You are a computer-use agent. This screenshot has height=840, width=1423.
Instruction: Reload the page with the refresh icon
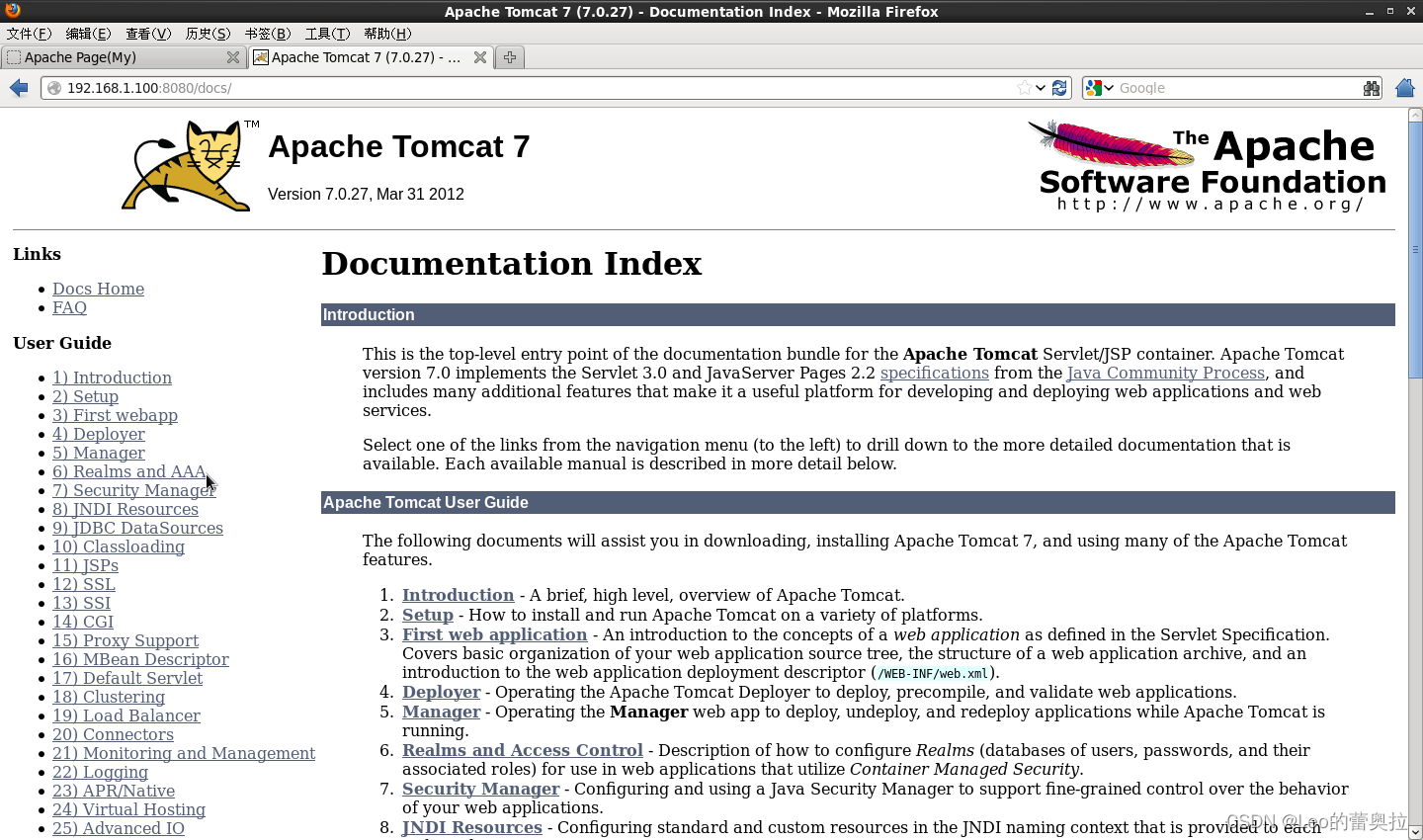pyautogui.click(x=1059, y=88)
